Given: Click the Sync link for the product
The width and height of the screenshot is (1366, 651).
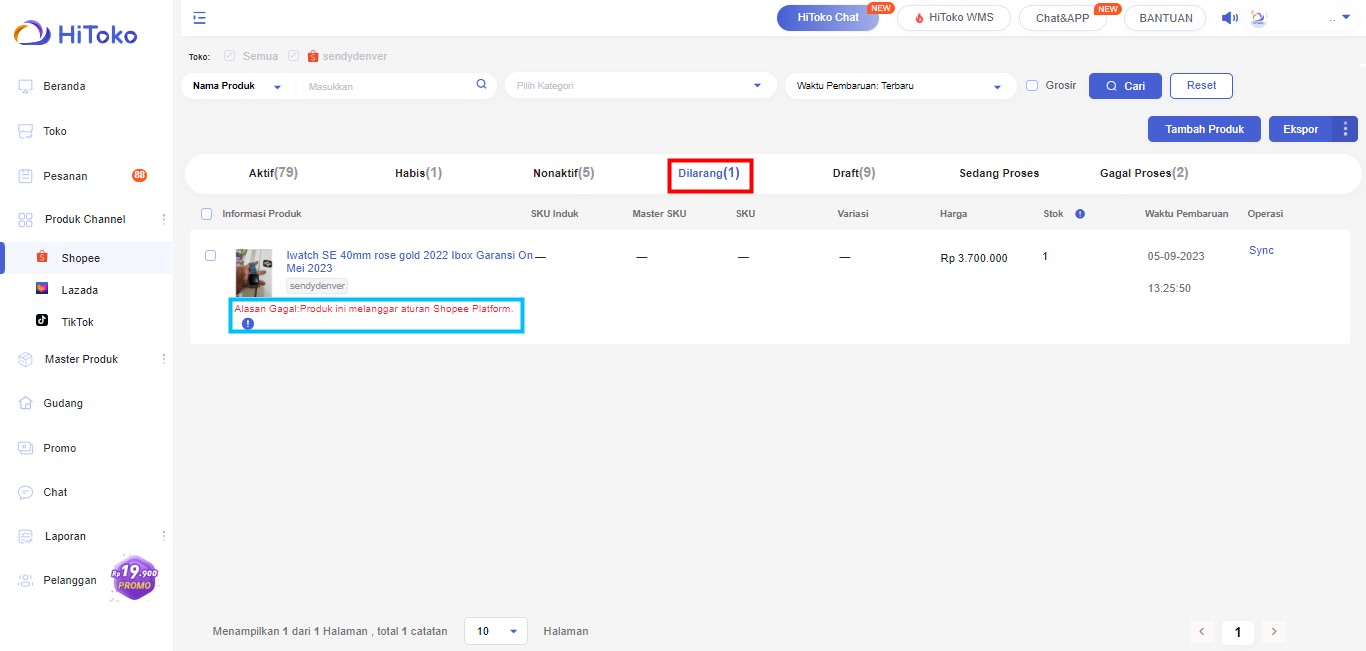Looking at the screenshot, I should click(1261, 250).
